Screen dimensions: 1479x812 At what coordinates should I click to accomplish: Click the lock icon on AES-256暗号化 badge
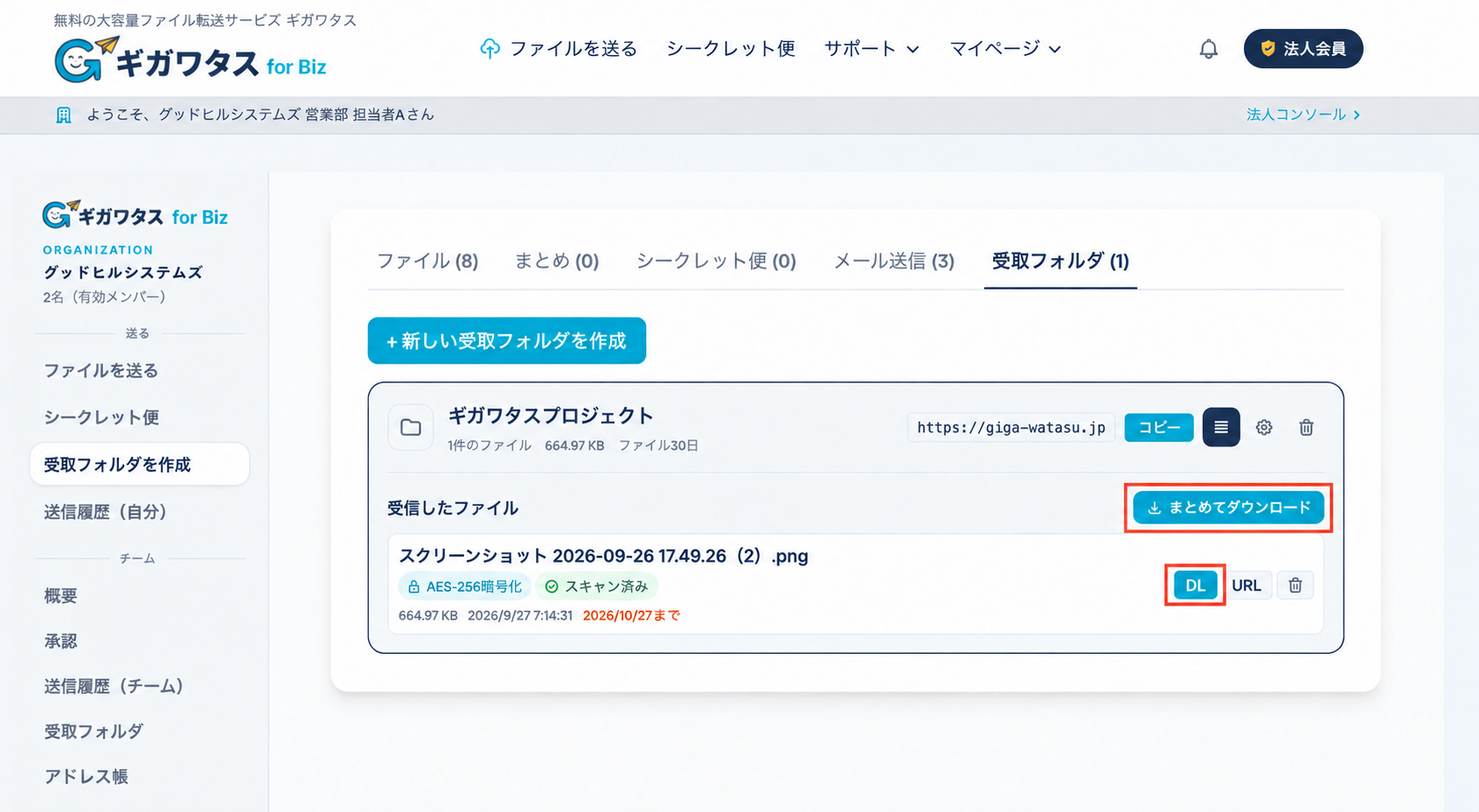(414, 586)
